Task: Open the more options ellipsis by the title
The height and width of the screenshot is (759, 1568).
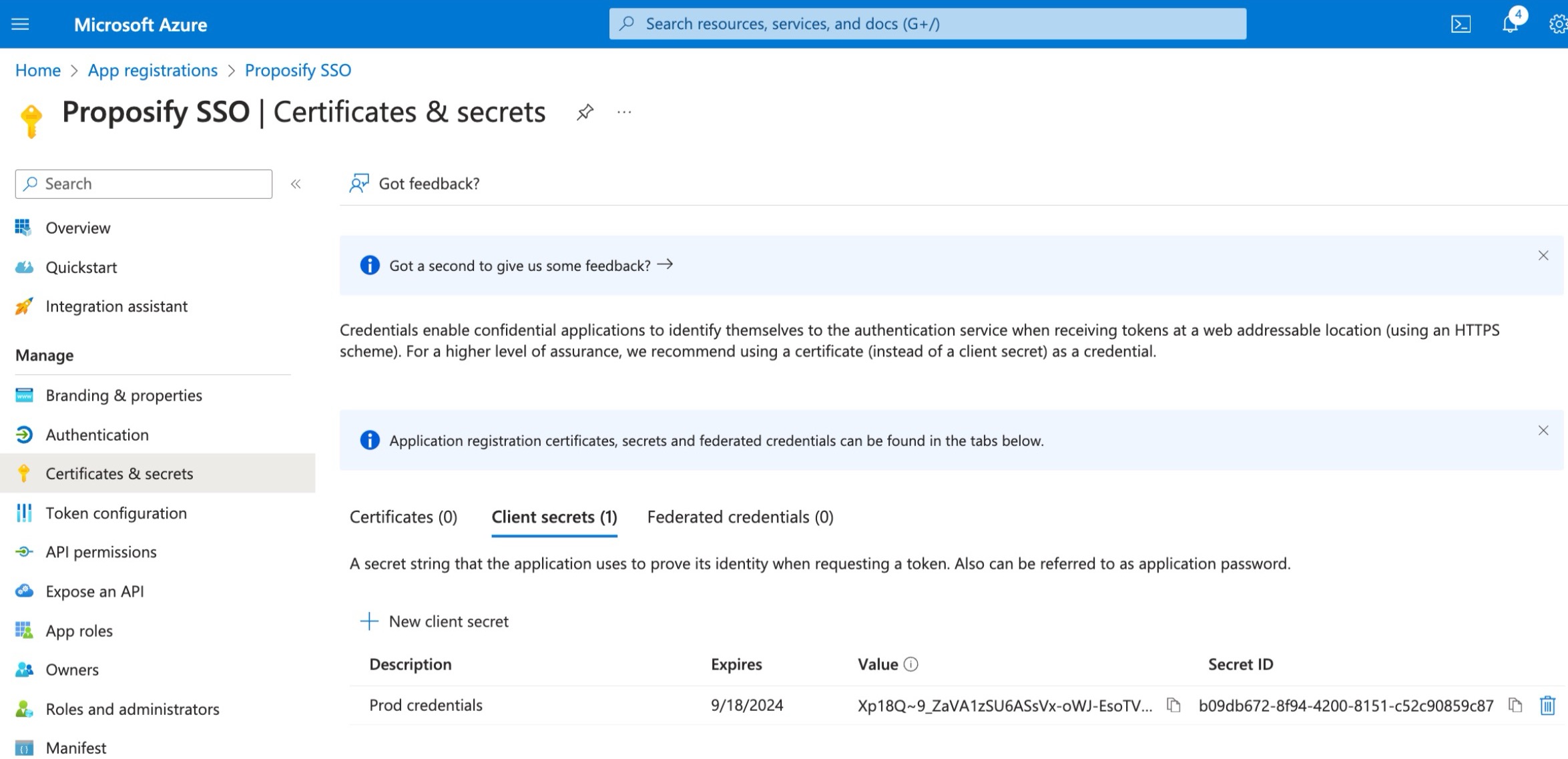Action: (x=624, y=112)
